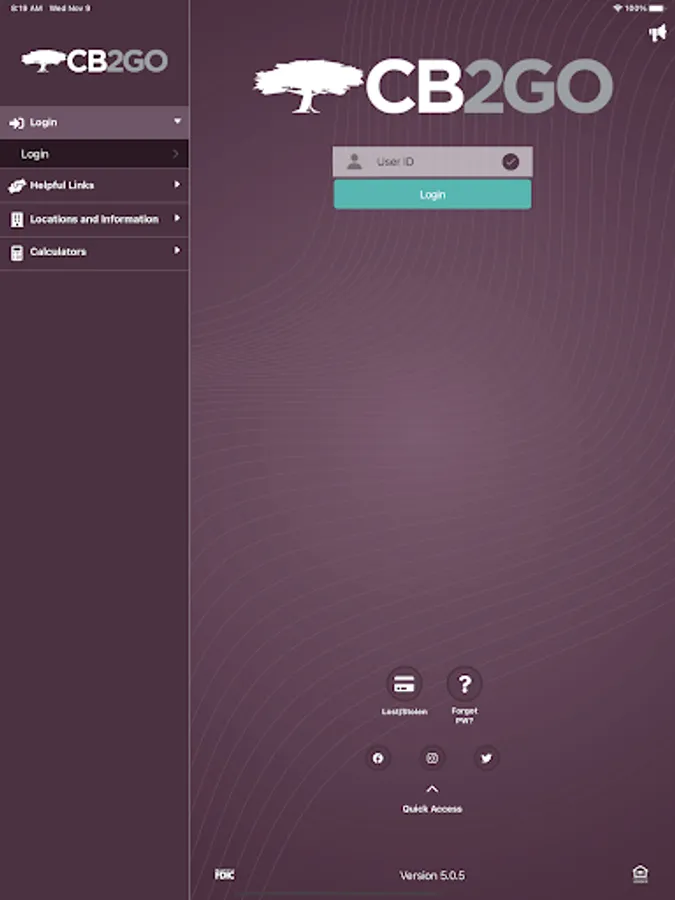Tap the Forgot PW question mark icon
The height and width of the screenshot is (900, 675).
pyautogui.click(x=464, y=684)
